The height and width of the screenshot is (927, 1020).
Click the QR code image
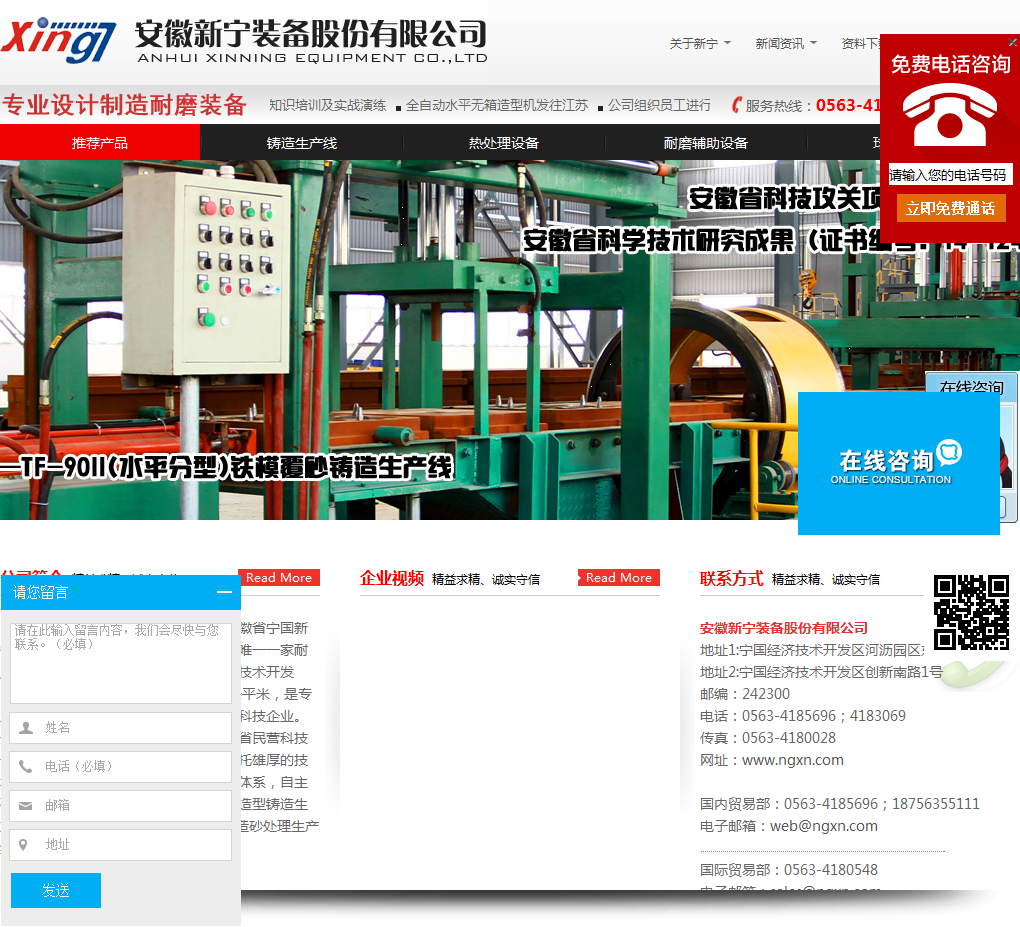pos(971,612)
